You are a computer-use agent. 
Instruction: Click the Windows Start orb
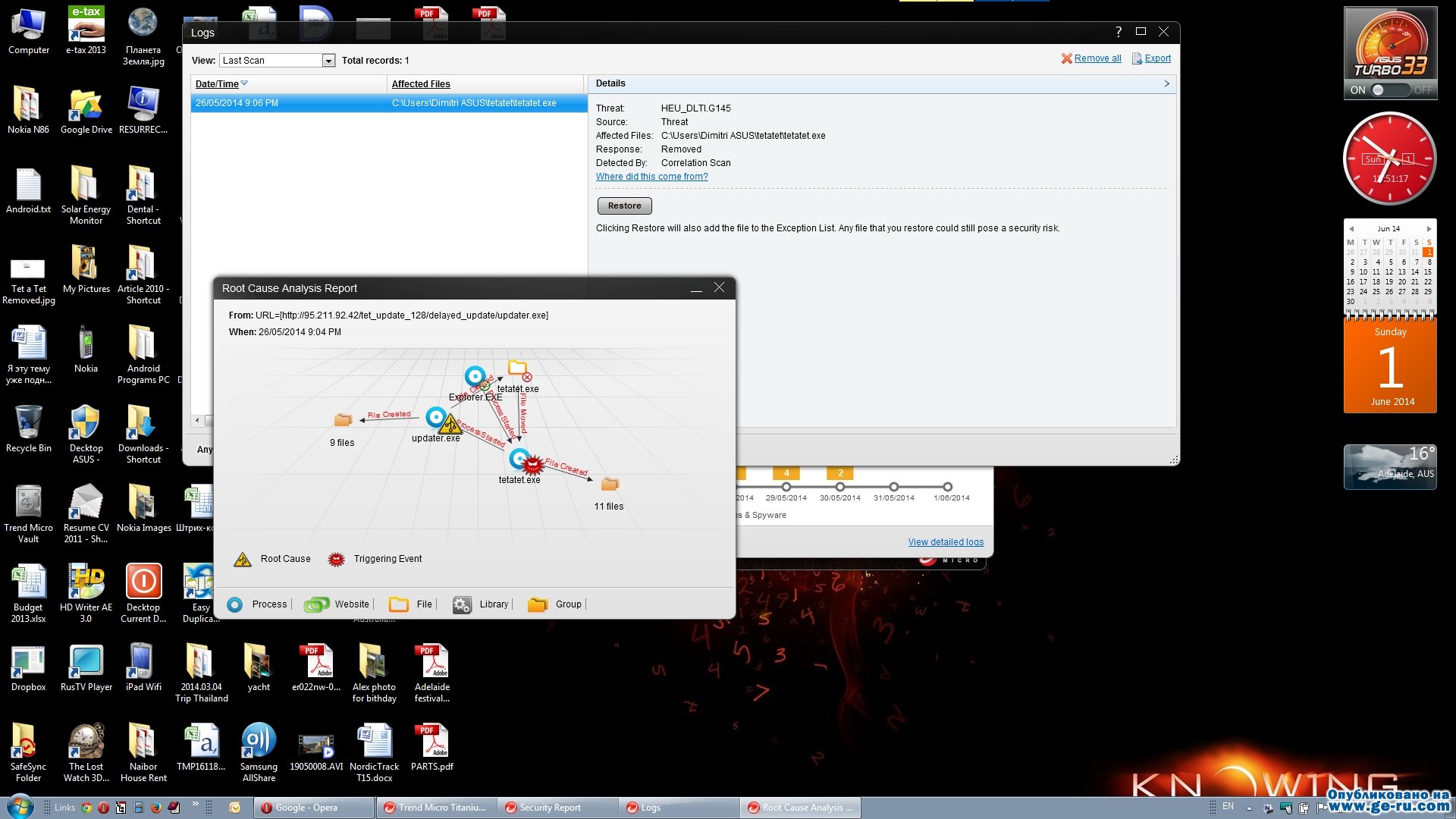(x=20, y=807)
